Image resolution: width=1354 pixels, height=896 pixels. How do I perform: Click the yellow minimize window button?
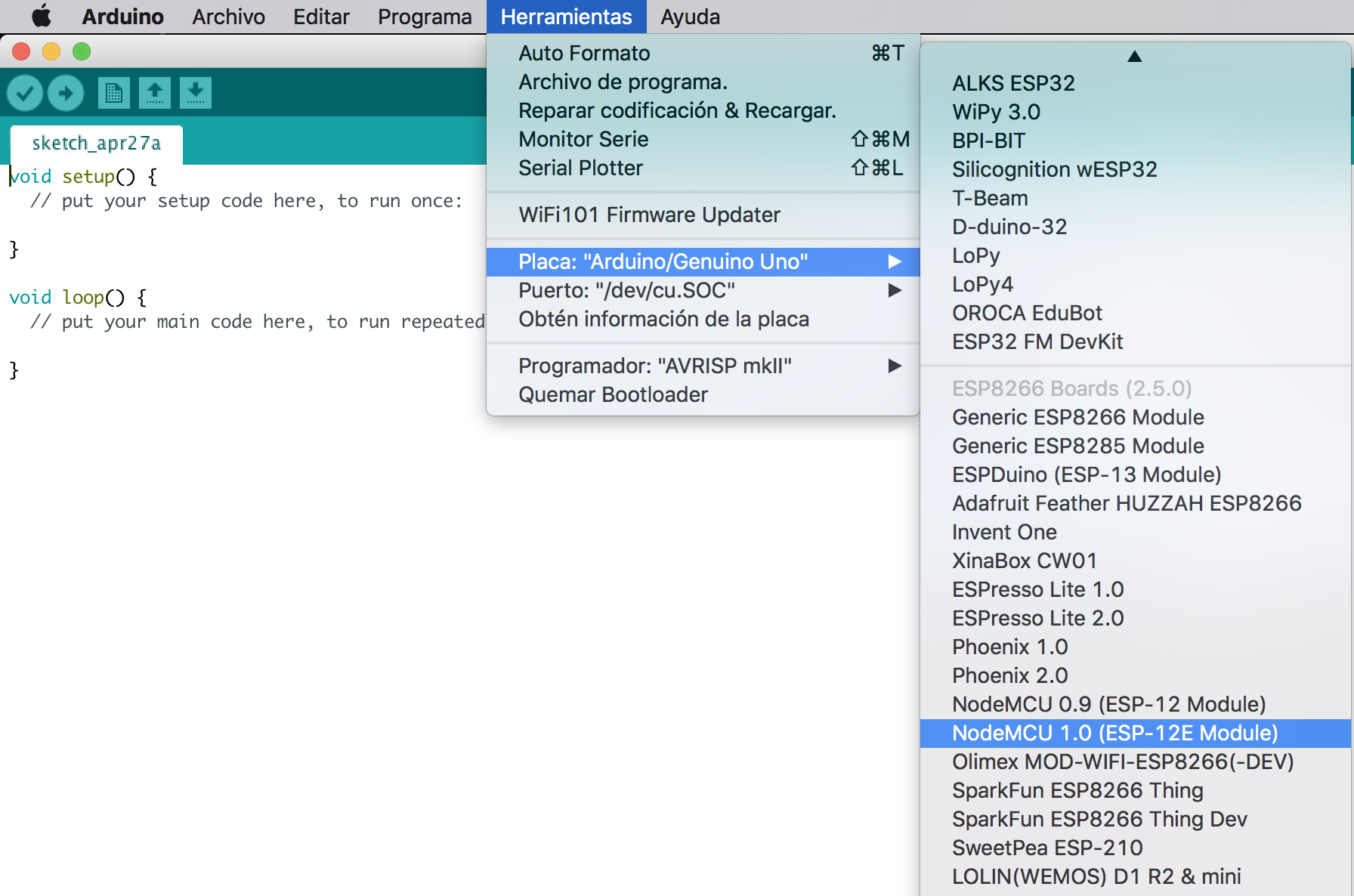(51, 51)
